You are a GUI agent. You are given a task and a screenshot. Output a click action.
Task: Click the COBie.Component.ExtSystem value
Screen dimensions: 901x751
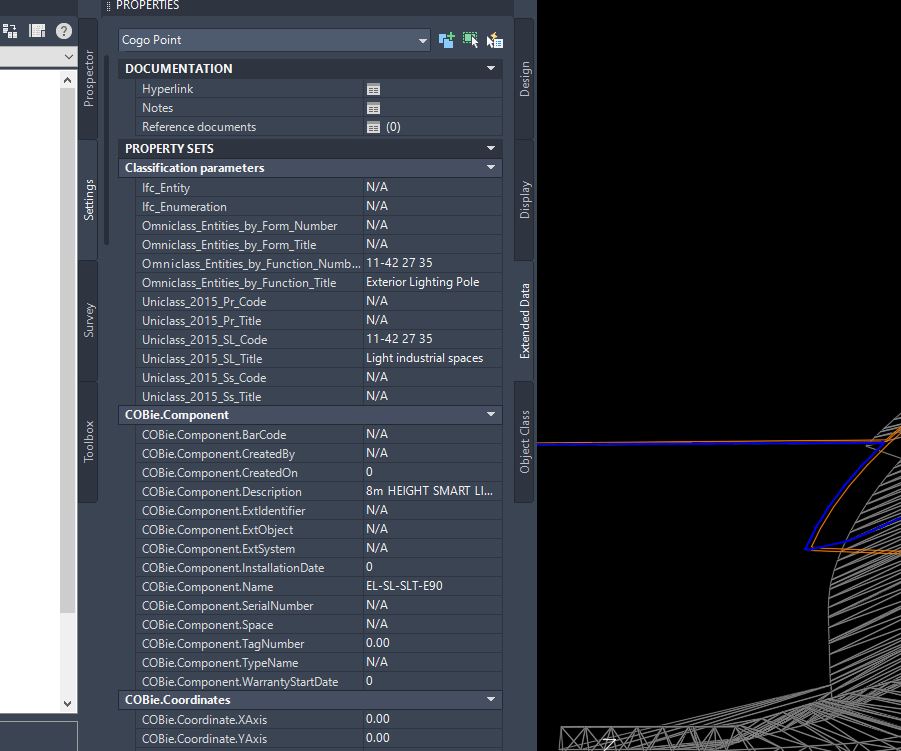[433, 548]
